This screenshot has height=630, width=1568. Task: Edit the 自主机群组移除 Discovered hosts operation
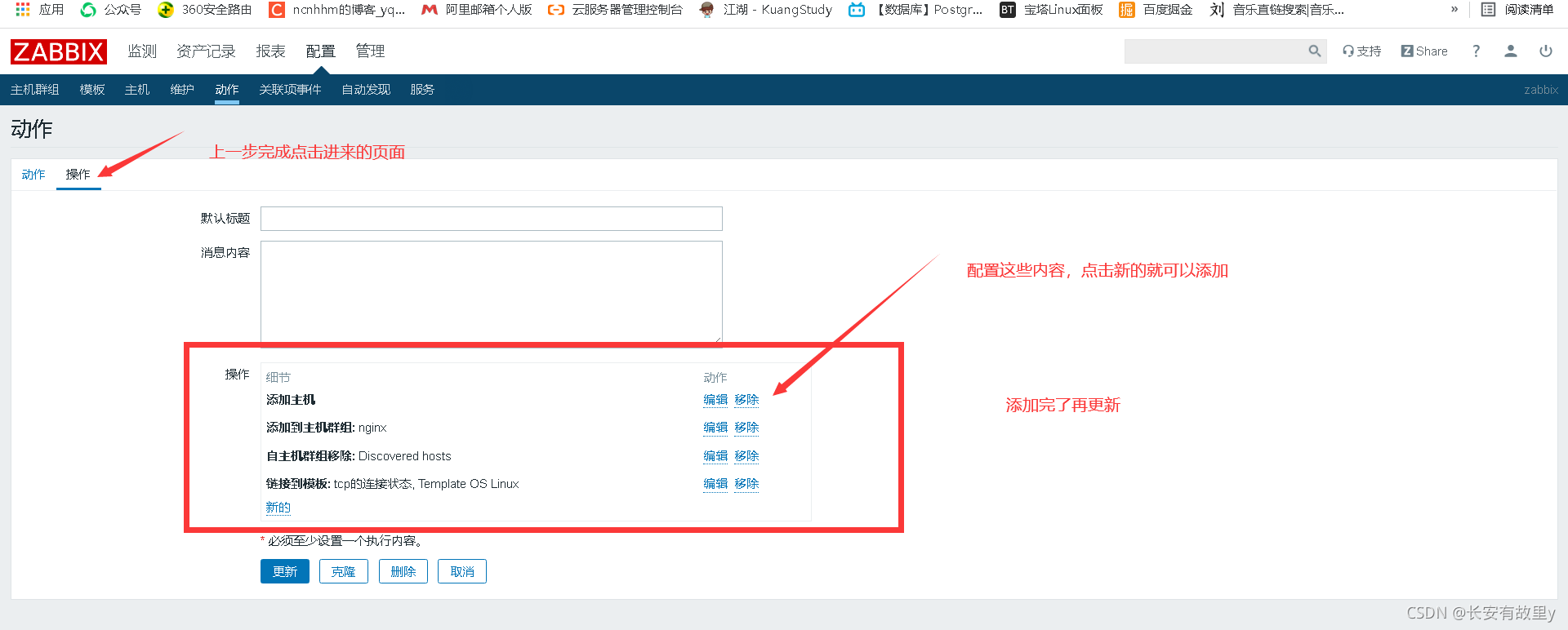tap(715, 456)
